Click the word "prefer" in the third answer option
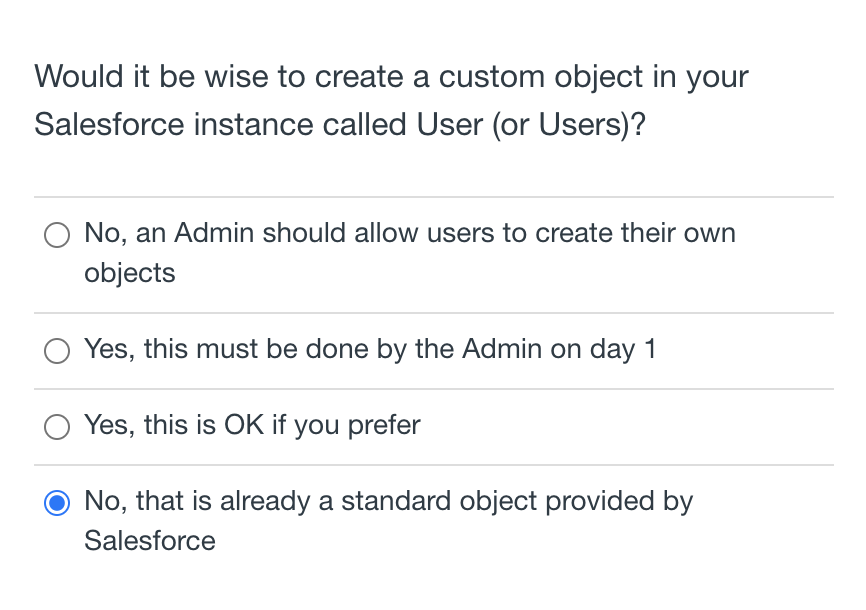The width and height of the screenshot is (866, 610). point(383,425)
